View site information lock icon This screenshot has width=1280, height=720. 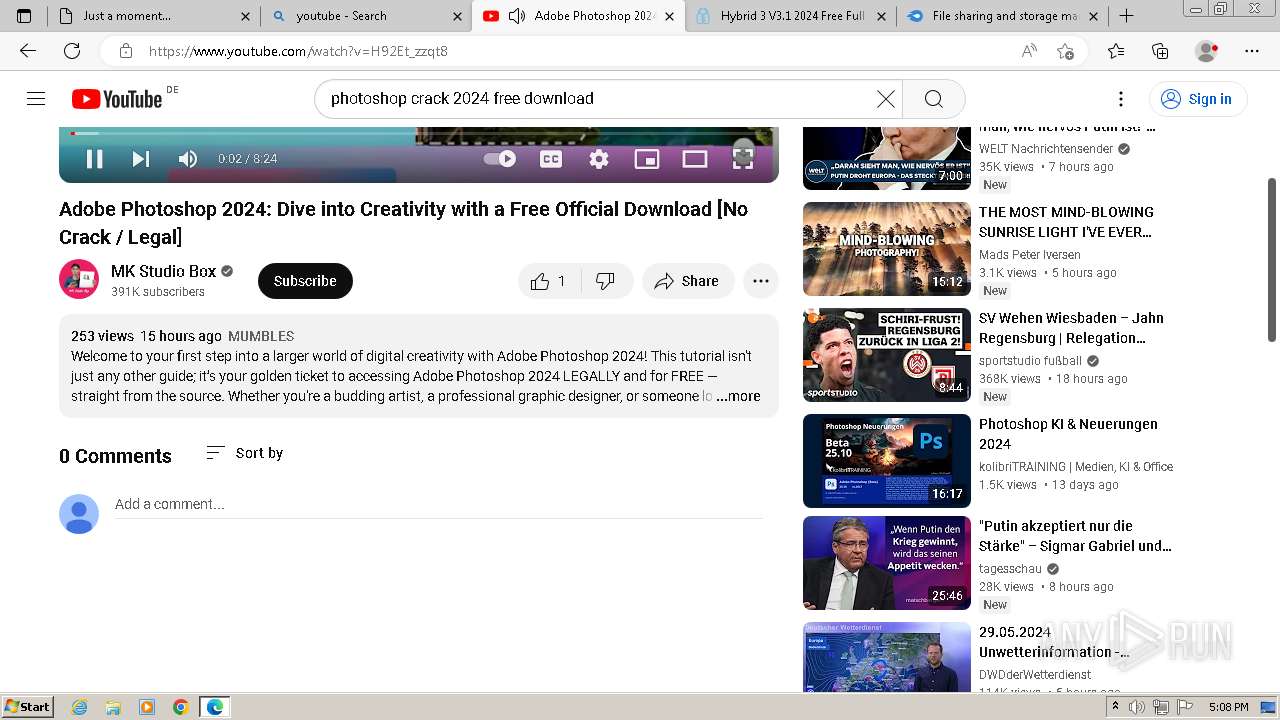tap(126, 51)
